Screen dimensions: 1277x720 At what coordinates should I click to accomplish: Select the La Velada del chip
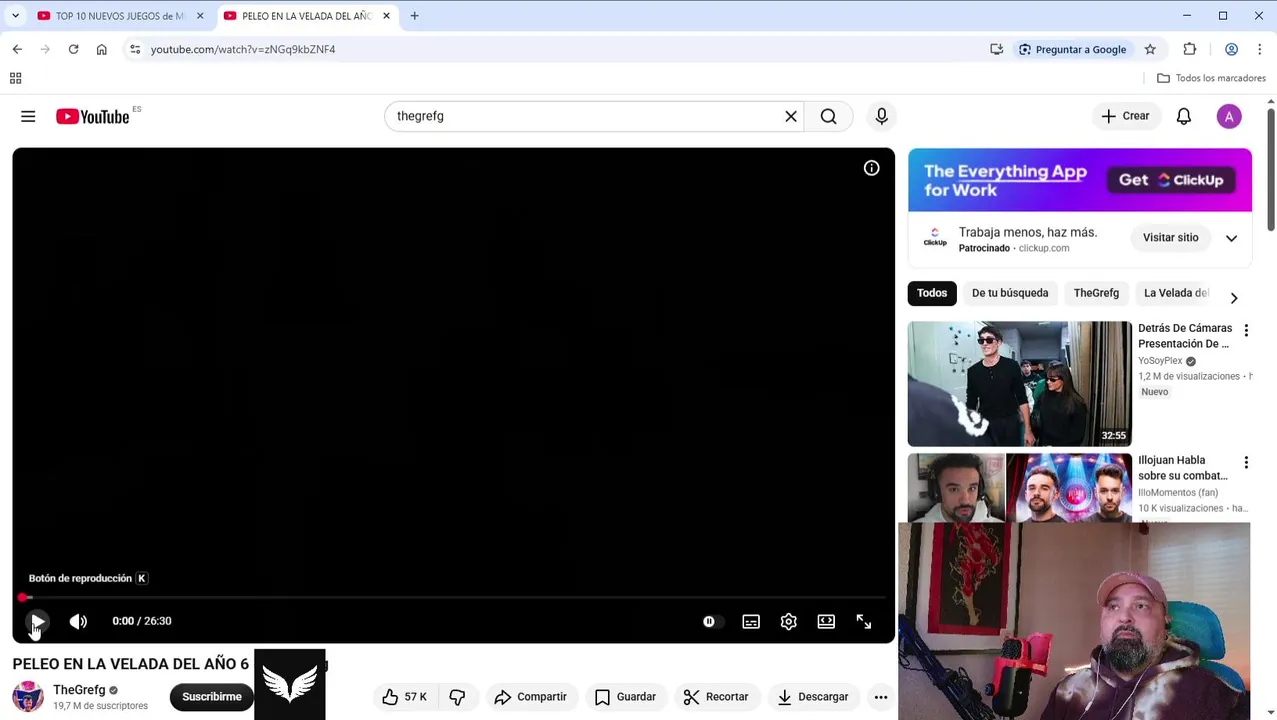[1176, 293]
